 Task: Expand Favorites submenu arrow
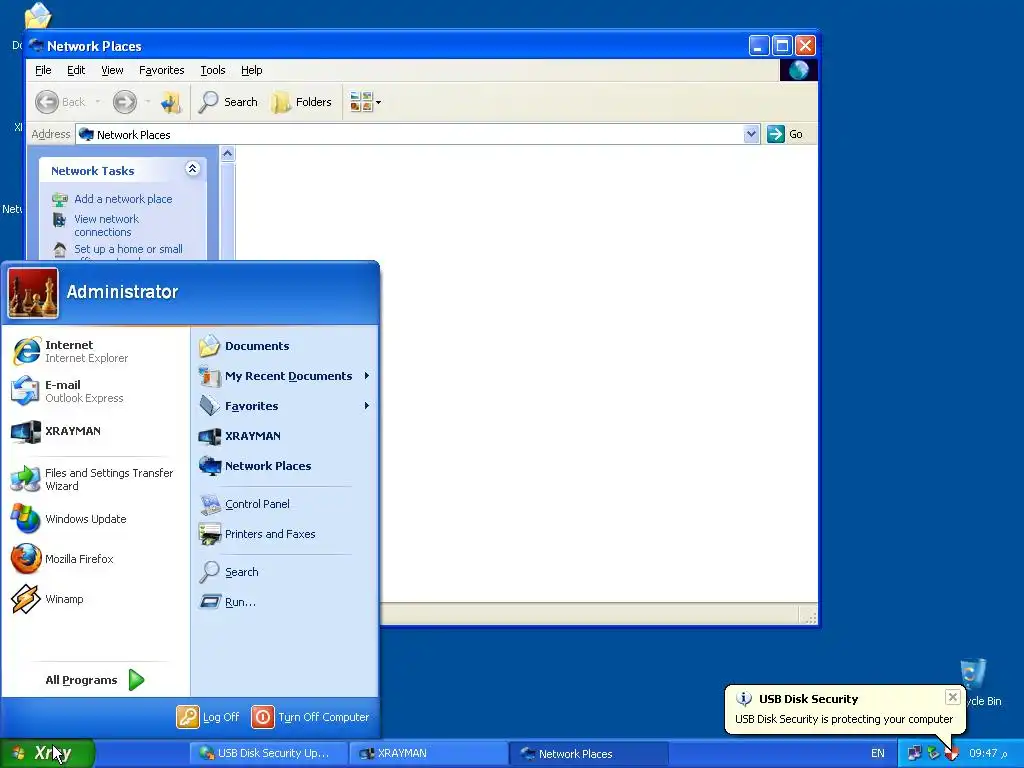[367, 406]
